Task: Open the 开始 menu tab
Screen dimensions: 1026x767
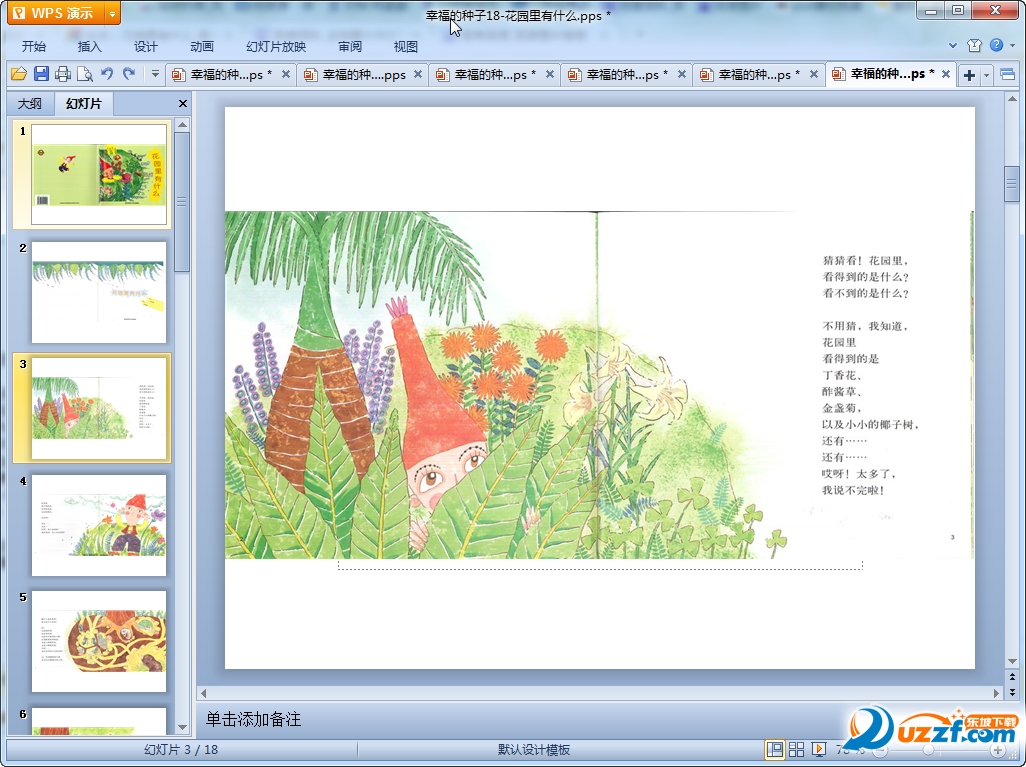Action: point(33,46)
